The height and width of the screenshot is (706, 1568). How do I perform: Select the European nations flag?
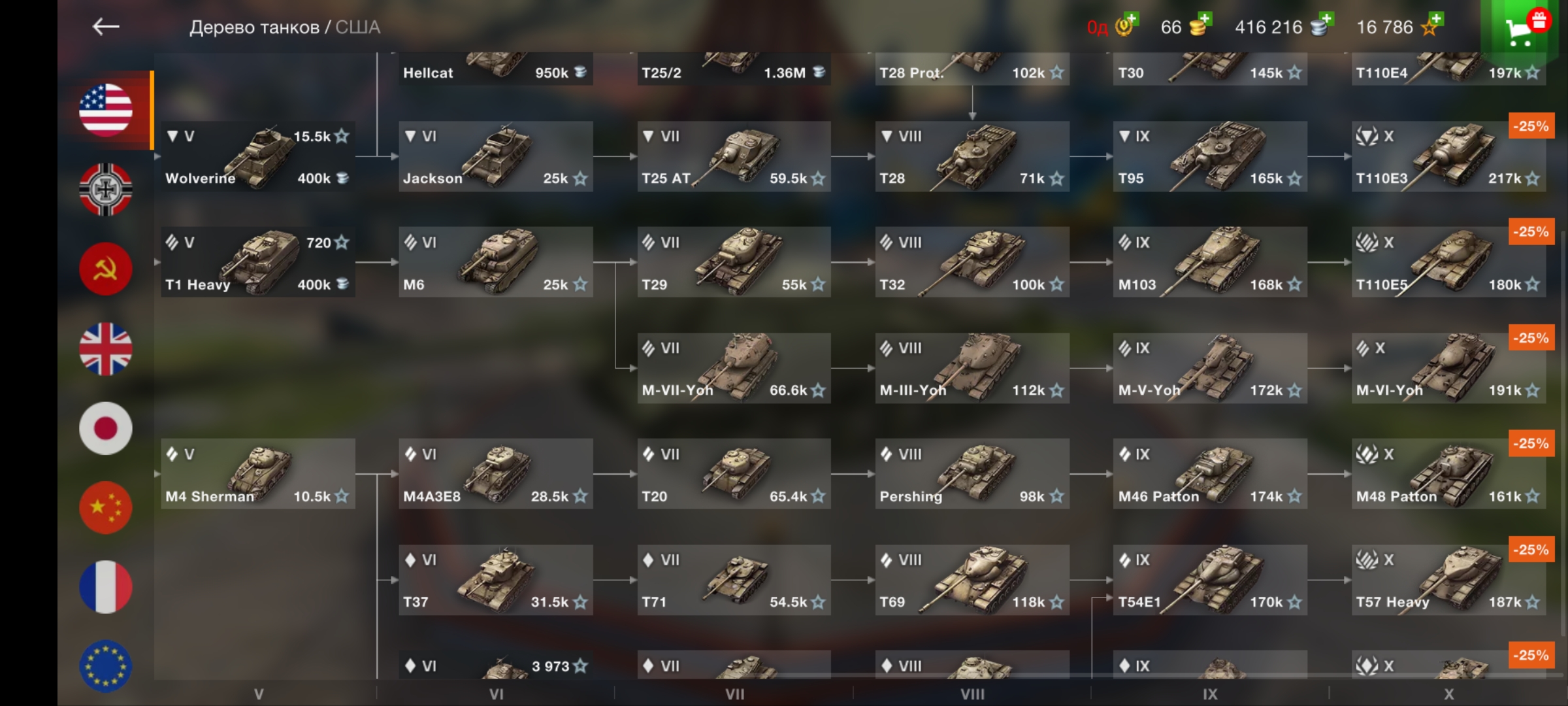tap(106, 666)
